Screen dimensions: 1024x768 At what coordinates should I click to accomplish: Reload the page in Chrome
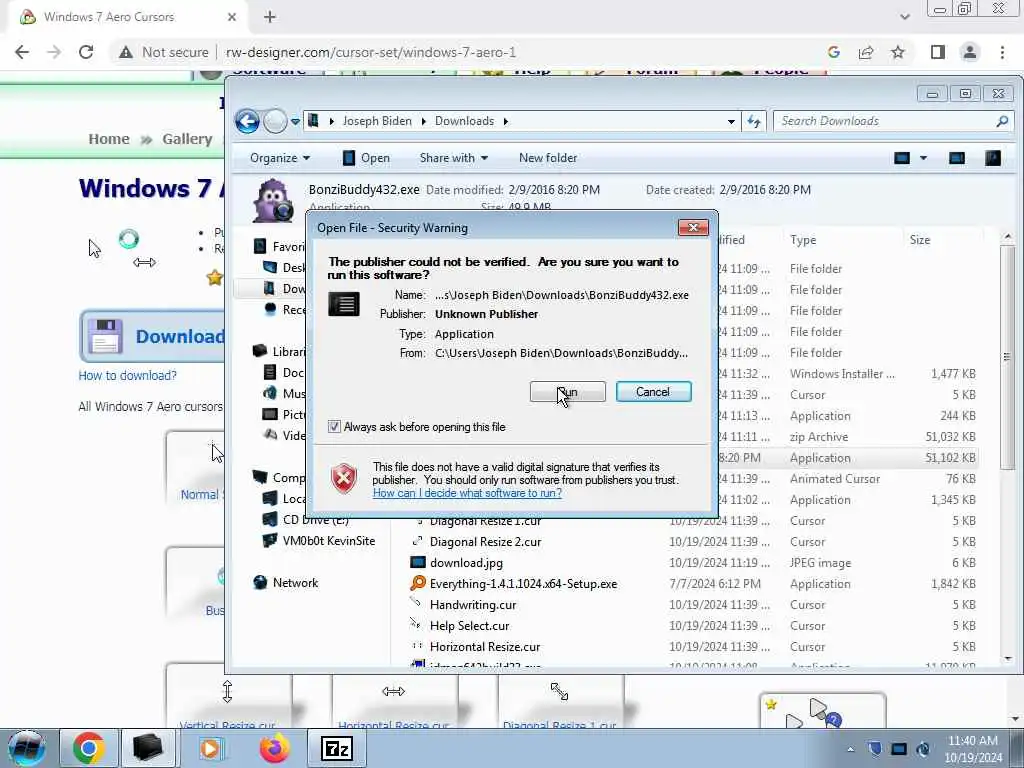click(86, 52)
